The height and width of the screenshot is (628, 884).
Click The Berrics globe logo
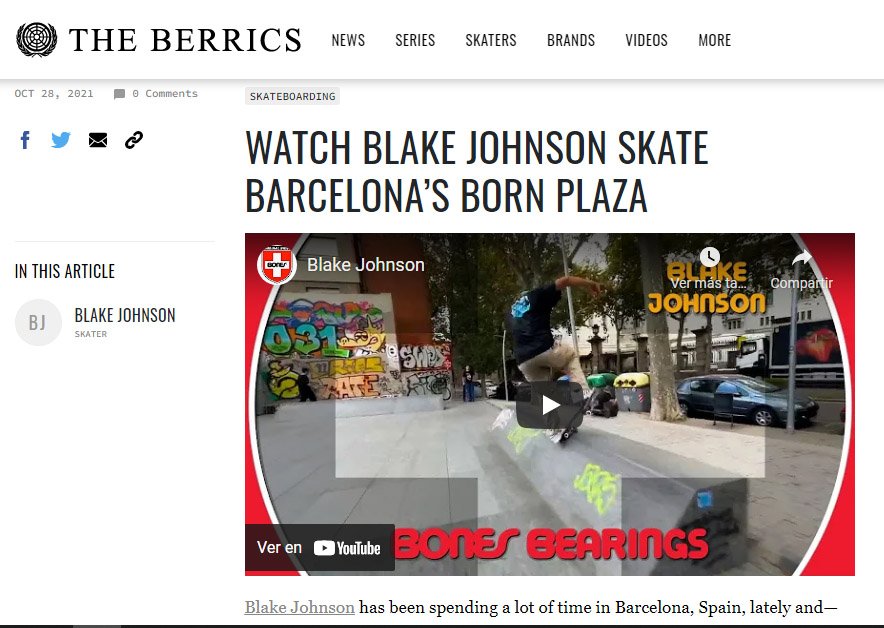(36, 39)
